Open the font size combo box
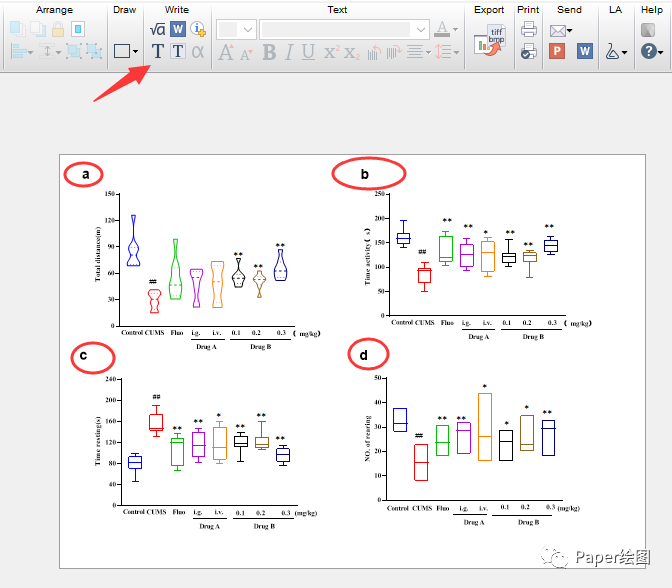 point(236,30)
